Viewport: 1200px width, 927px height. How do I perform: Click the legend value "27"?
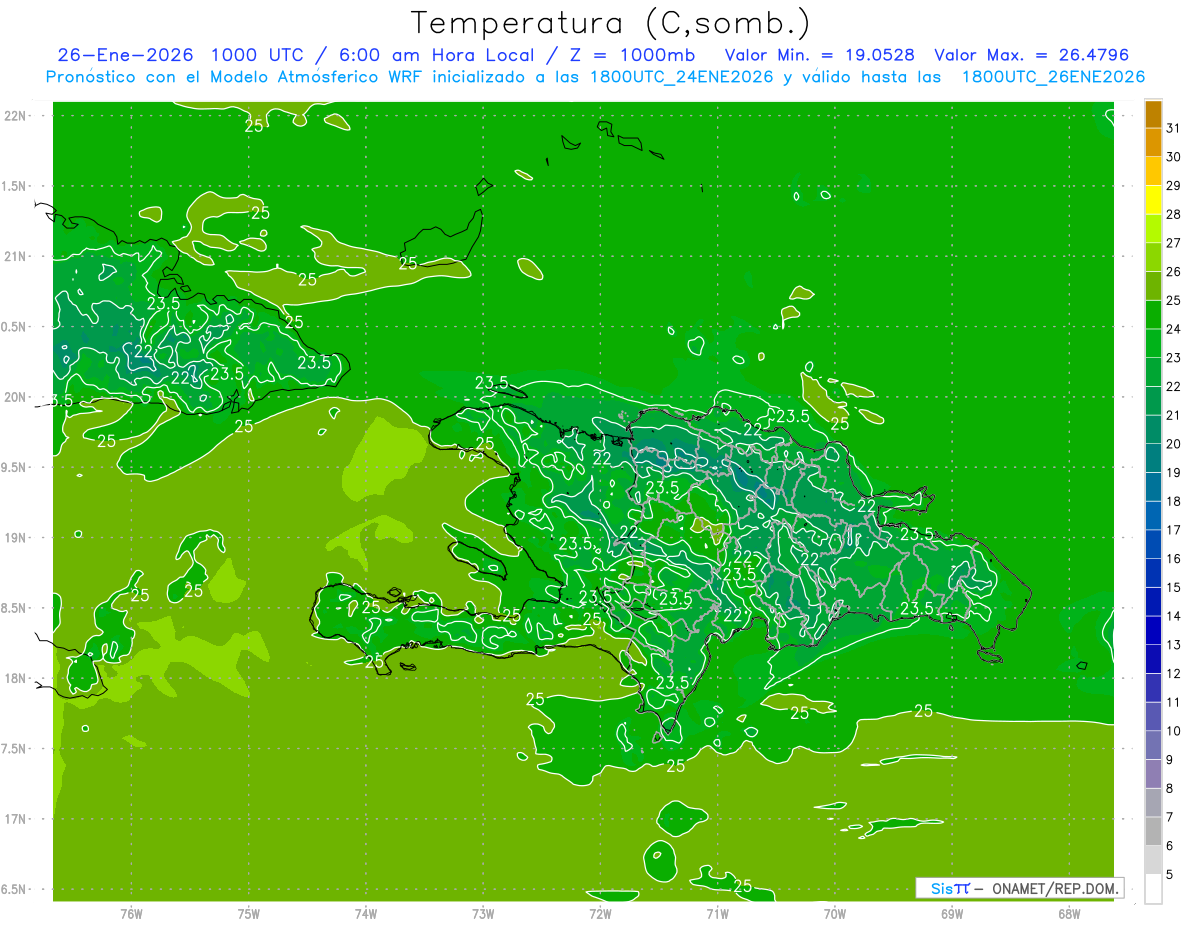click(x=1173, y=243)
